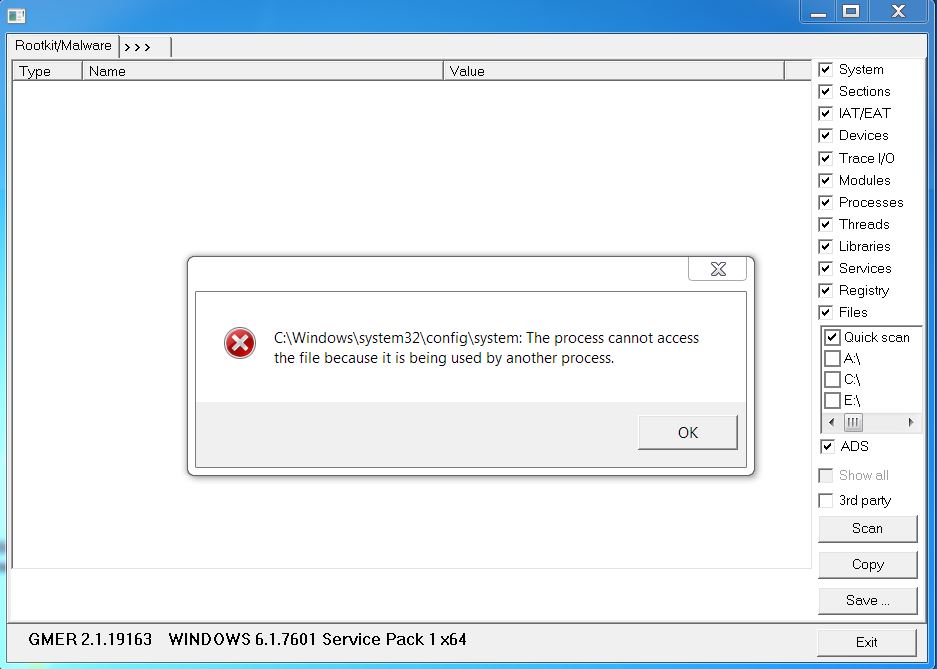Click the GMER application icon in title bar
Screen dimensions: 937x669
click(16, 16)
